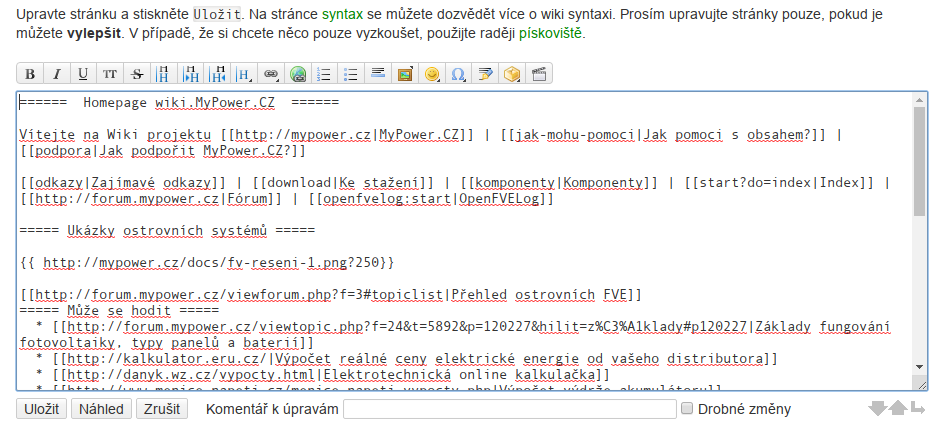Open the select headline level dropdown
945x429 pixels.
click(244, 74)
